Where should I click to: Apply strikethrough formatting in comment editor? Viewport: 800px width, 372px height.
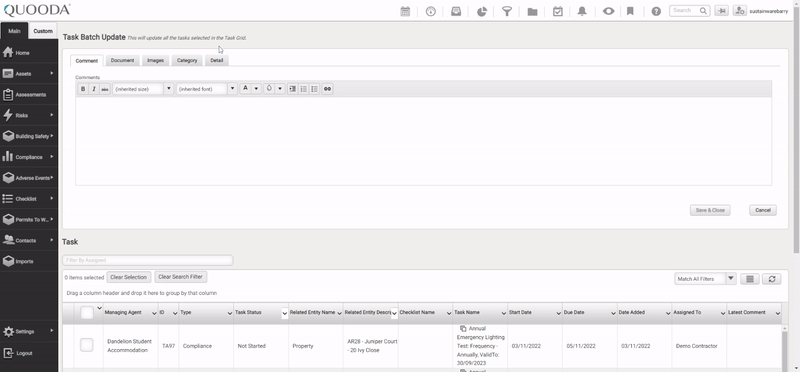pos(105,89)
